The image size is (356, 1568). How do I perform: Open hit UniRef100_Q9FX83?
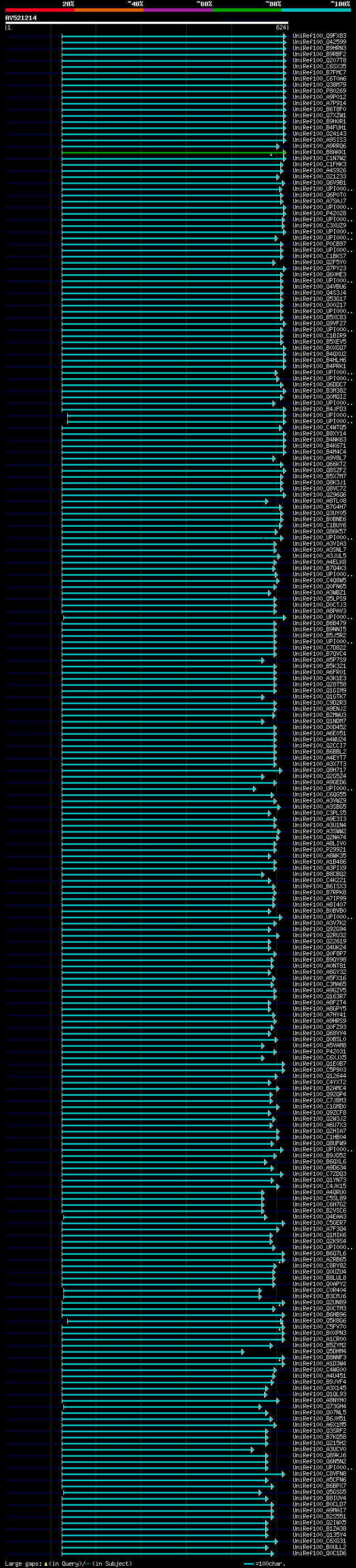pyautogui.click(x=319, y=36)
